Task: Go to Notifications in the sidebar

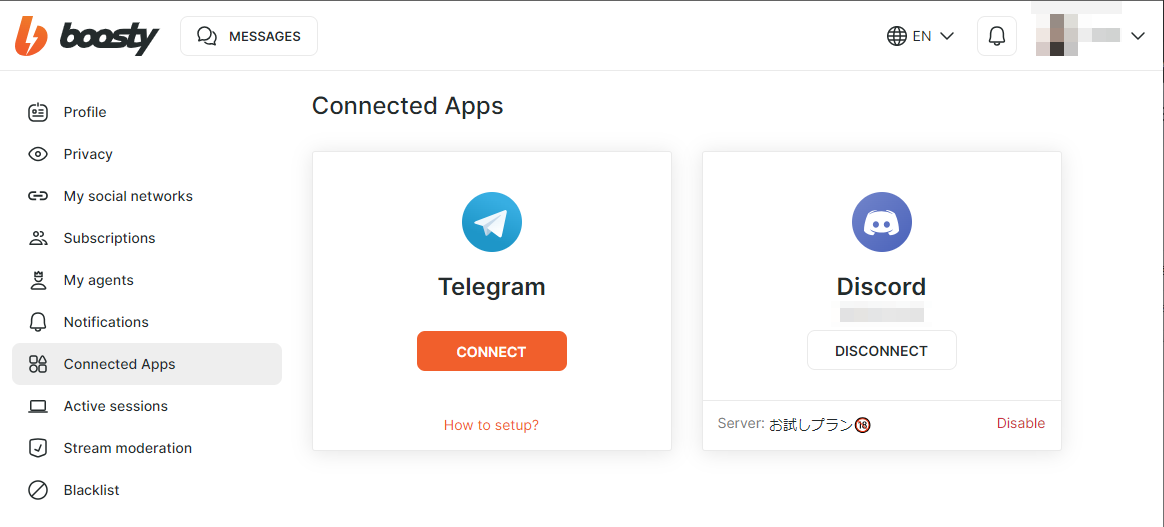Action: tap(147, 322)
